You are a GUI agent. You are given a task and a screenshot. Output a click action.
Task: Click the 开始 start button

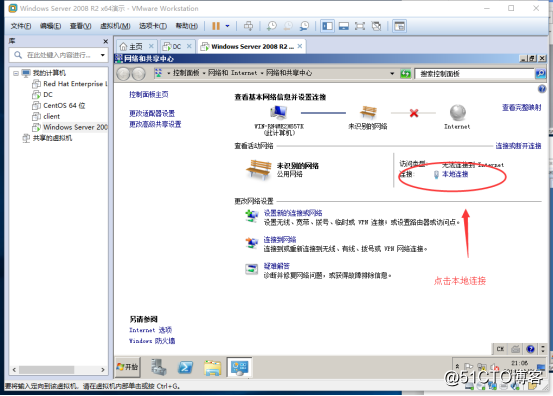pos(127,367)
